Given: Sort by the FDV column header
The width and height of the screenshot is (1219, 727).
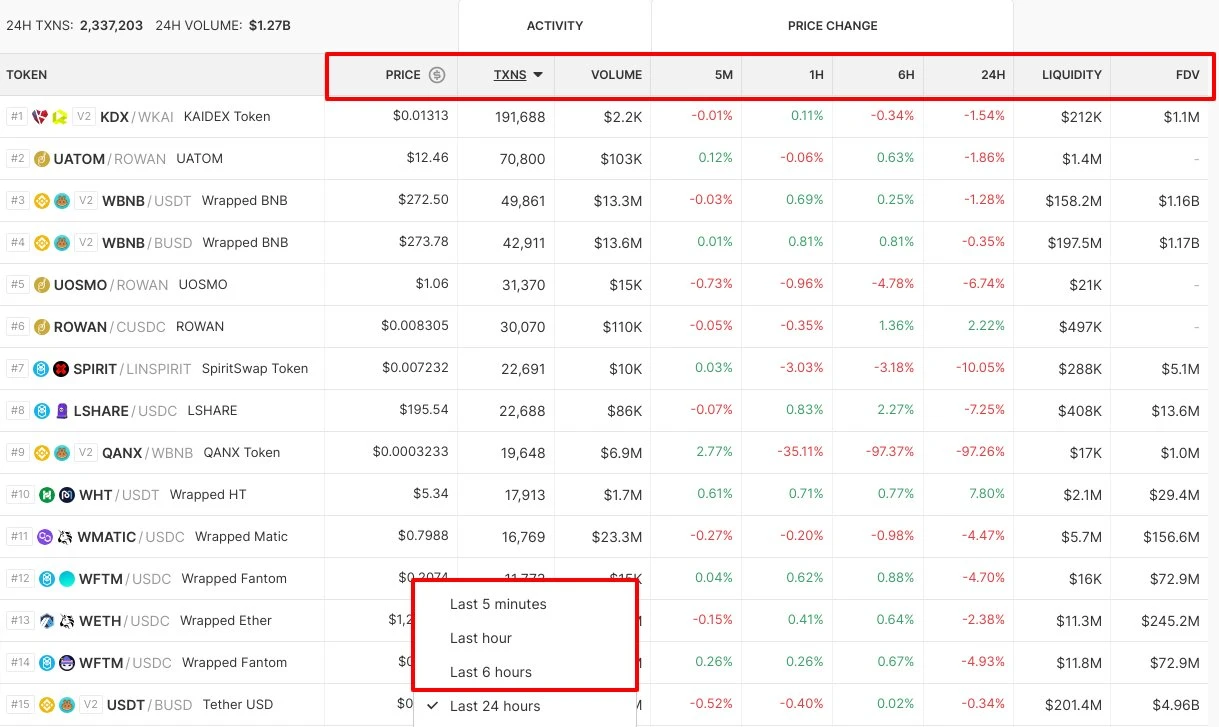Looking at the screenshot, I should [1188, 75].
